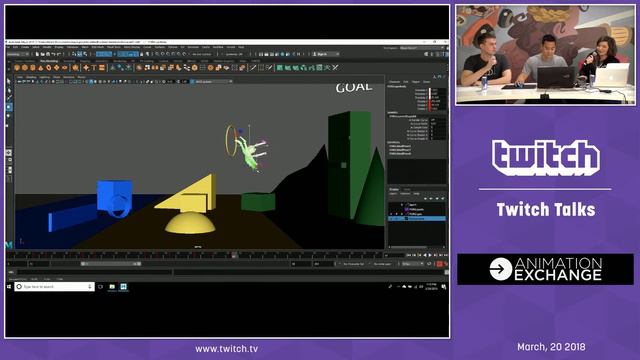Pick the Paint Selection tool in toolbox
This screenshot has width=640, height=360.
[x=9, y=98]
